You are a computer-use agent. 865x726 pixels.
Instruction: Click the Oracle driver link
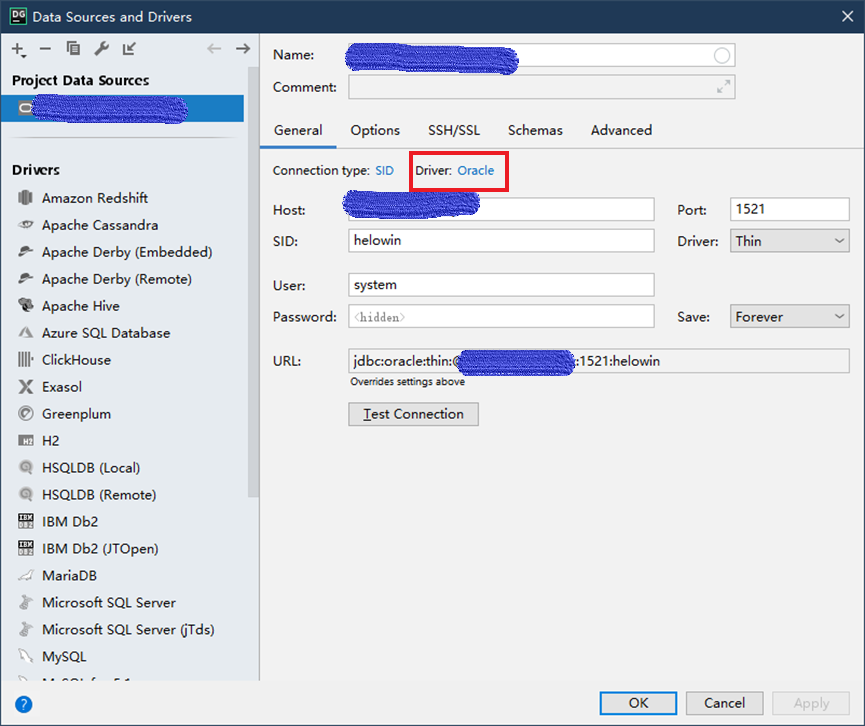click(476, 170)
